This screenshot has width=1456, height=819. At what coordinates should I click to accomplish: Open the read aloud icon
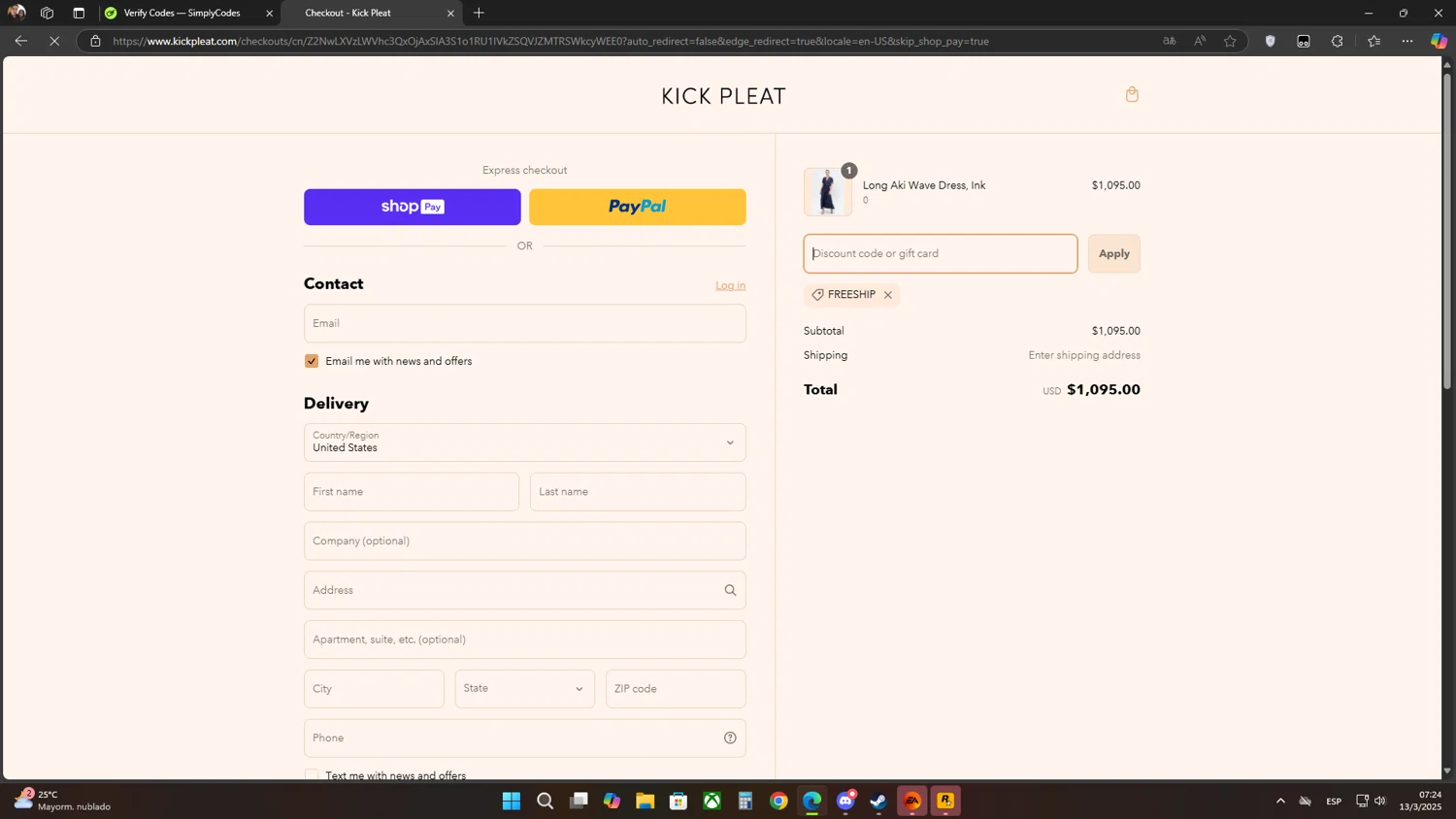(x=1200, y=41)
